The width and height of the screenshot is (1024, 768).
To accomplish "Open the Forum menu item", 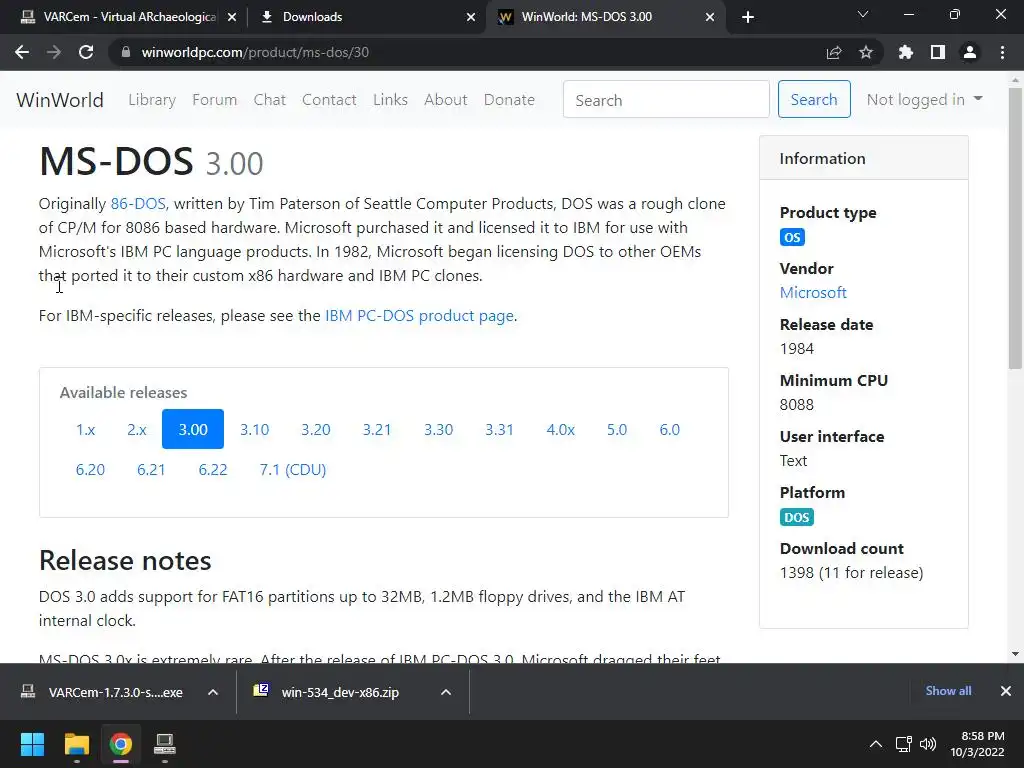I will click(214, 100).
